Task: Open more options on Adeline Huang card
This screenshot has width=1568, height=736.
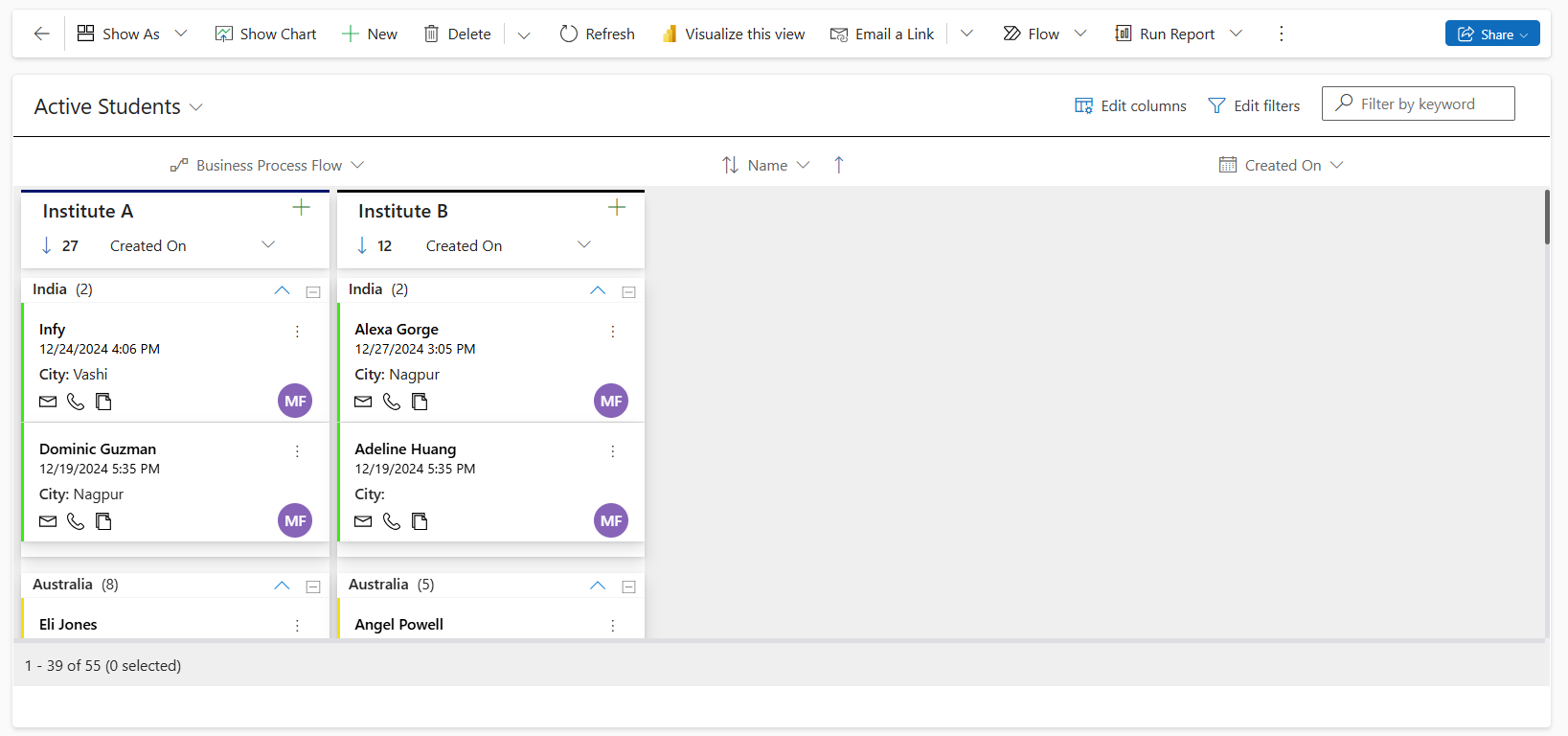Action: click(613, 451)
